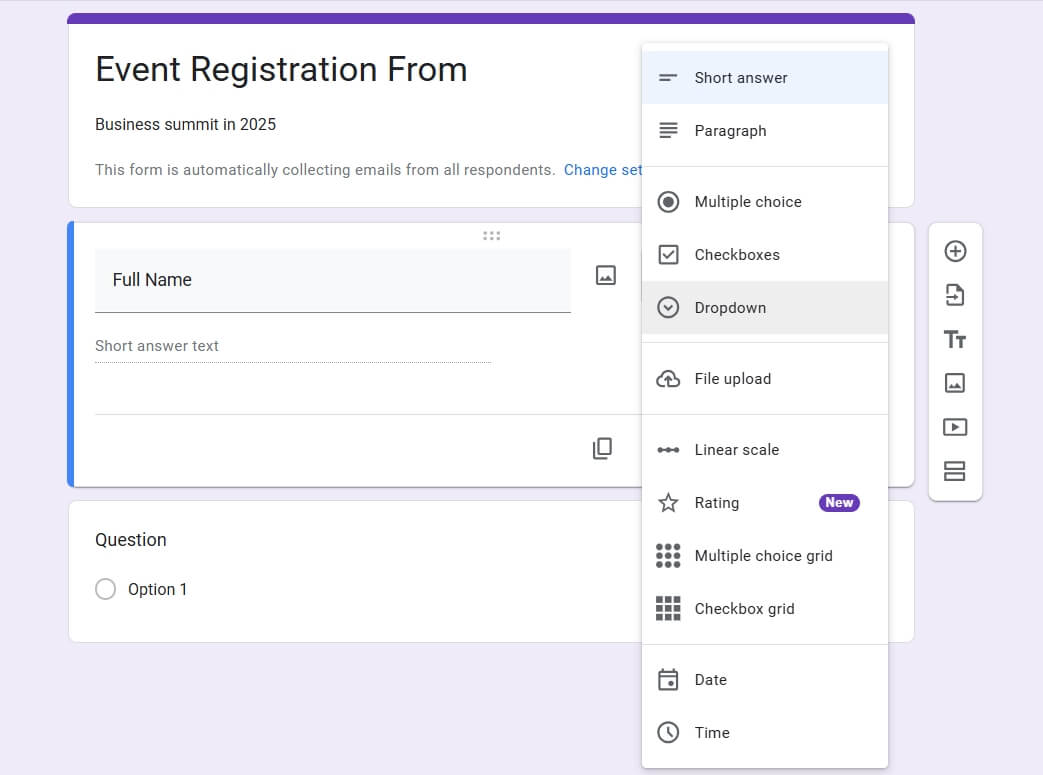Screen dimensions: 1043x775
Task: Select the Add title and description Tt icon
Action: [x=955, y=339]
